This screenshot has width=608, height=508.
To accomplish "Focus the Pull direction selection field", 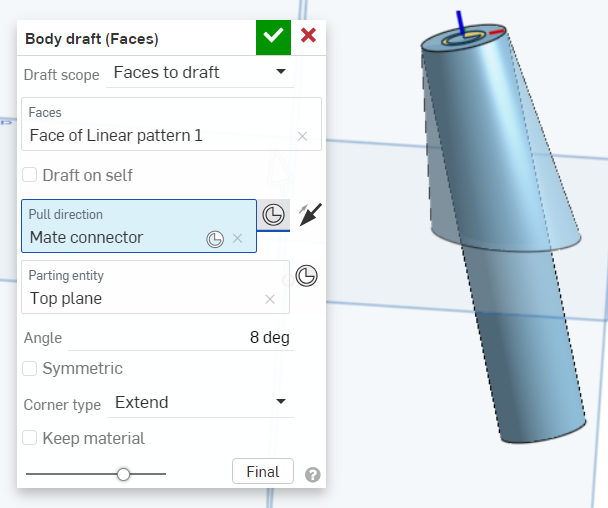I will pos(139,226).
